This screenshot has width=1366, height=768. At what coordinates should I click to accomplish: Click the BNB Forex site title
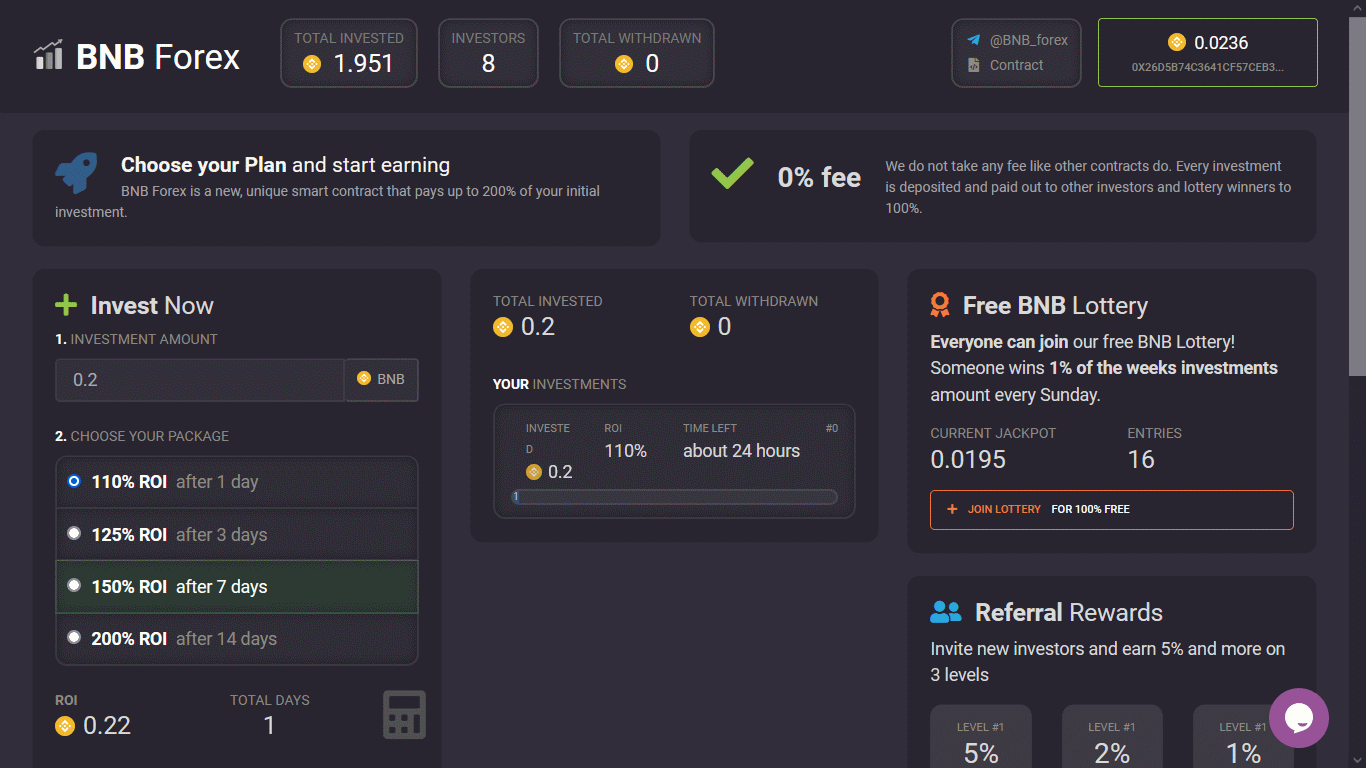coord(158,57)
